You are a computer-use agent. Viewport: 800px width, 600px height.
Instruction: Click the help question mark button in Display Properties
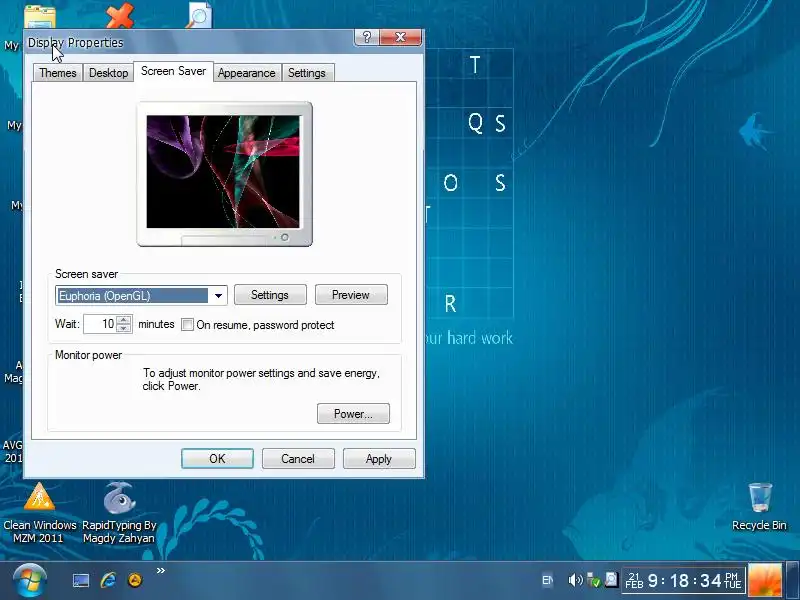tap(366, 37)
